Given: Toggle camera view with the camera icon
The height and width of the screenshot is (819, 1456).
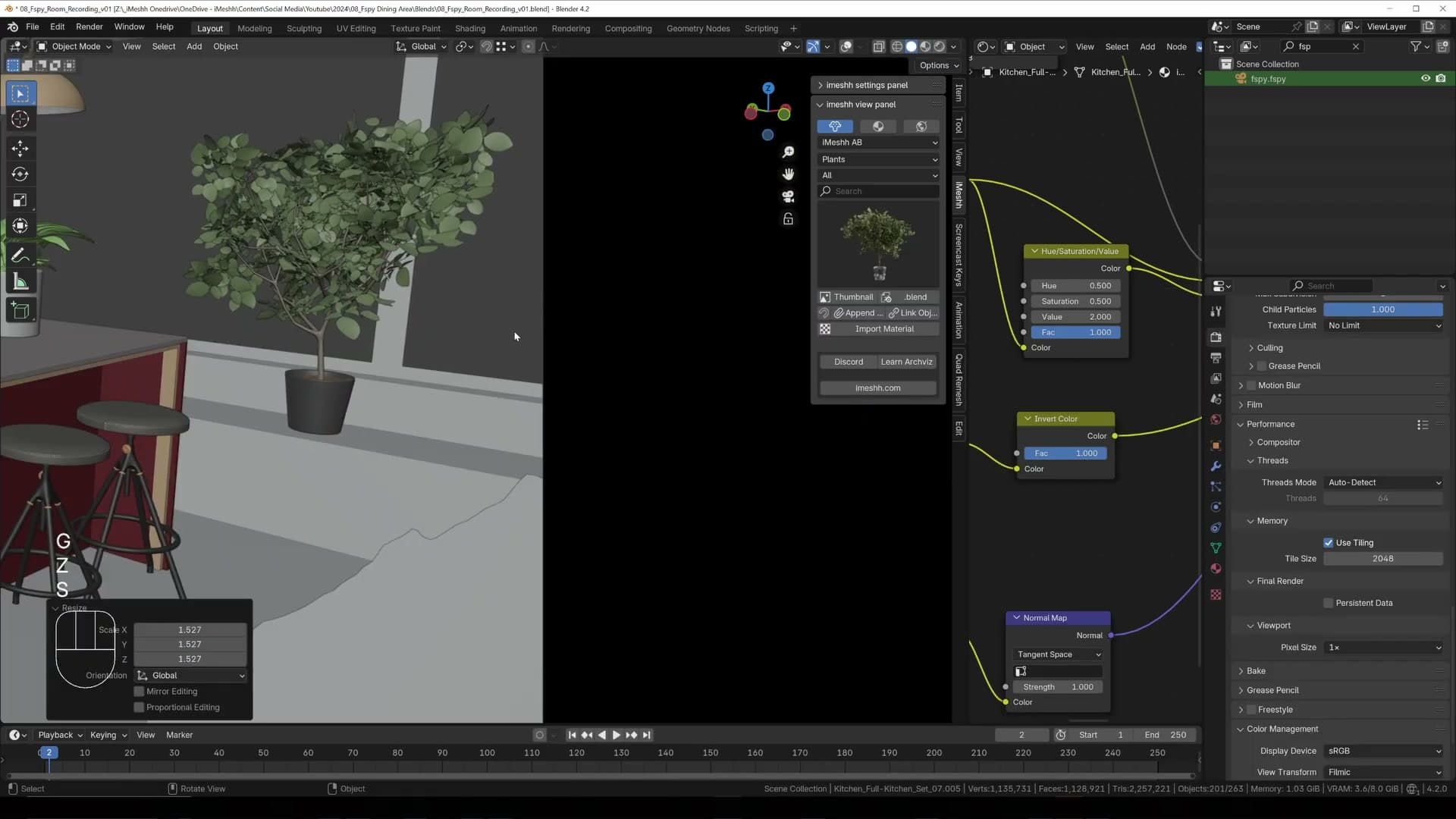Looking at the screenshot, I should 789,196.
